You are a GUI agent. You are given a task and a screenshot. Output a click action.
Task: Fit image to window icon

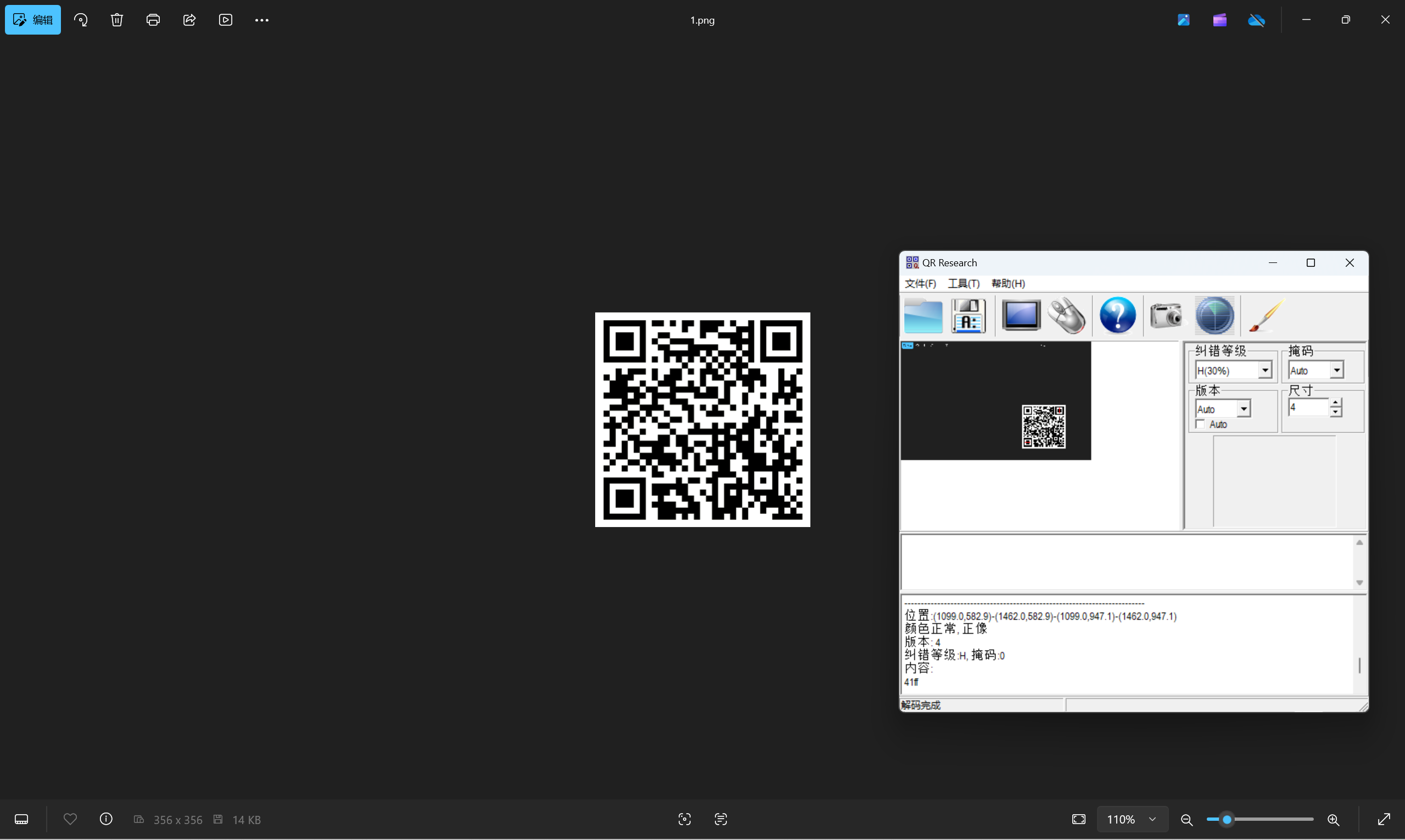tap(1079, 819)
